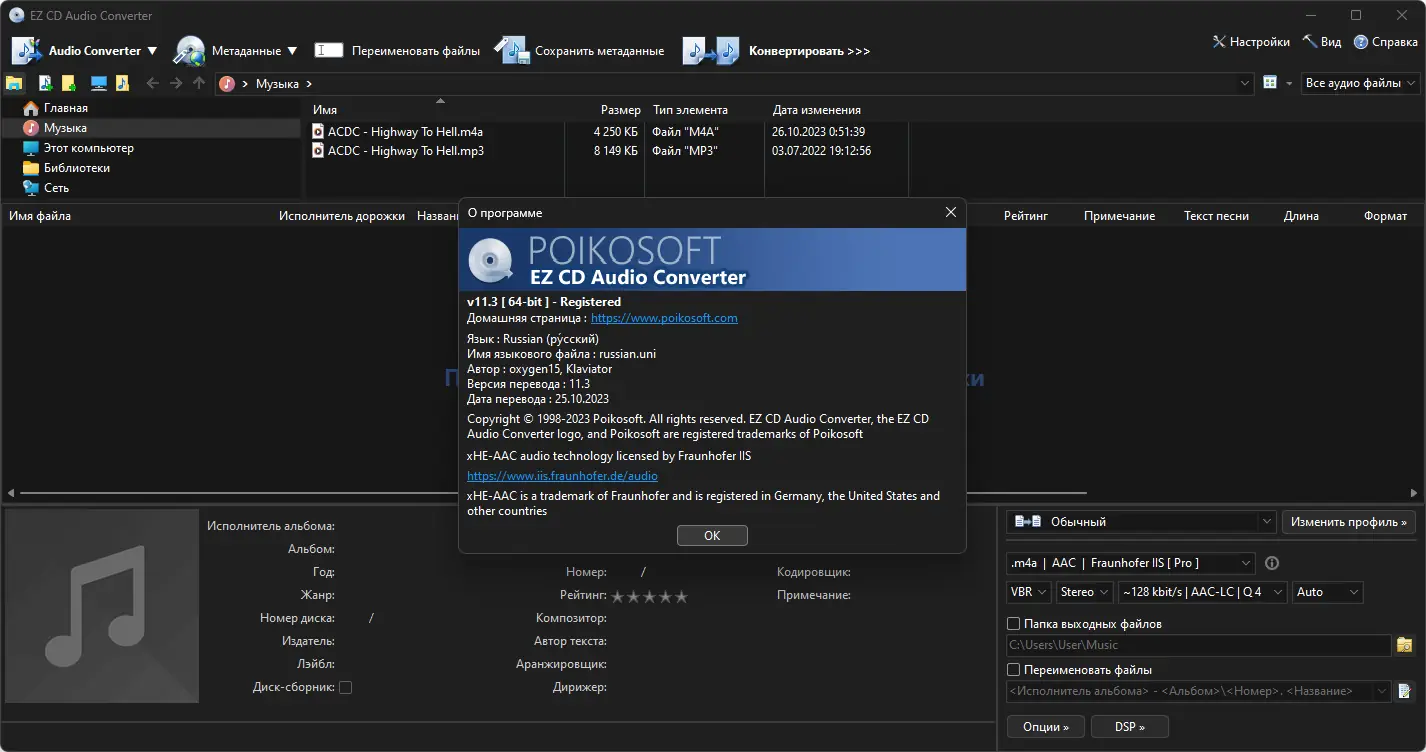Image resolution: width=1426 pixels, height=752 pixels.
Task: Select file ACDC - Highway To Hell.mp3
Action: pyautogui.click(x=406, y=151)
